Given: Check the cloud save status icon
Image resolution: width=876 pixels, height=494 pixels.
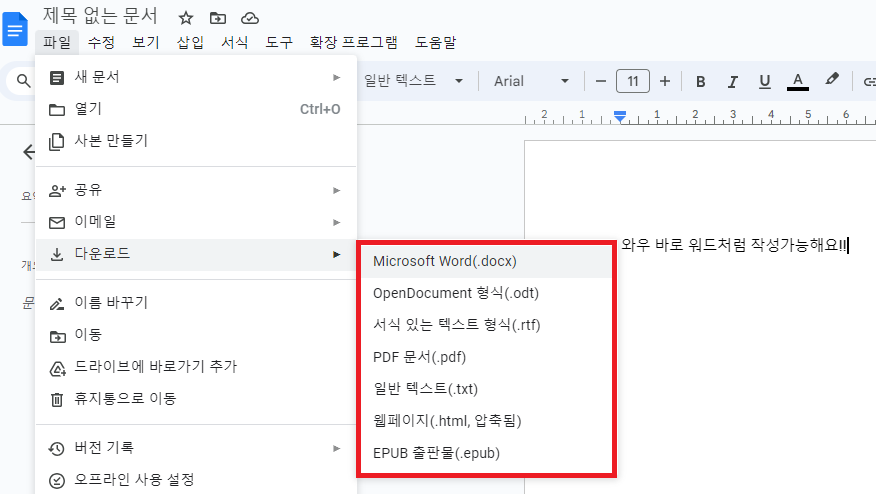Looking at the screenshot, I should point(250,18).
